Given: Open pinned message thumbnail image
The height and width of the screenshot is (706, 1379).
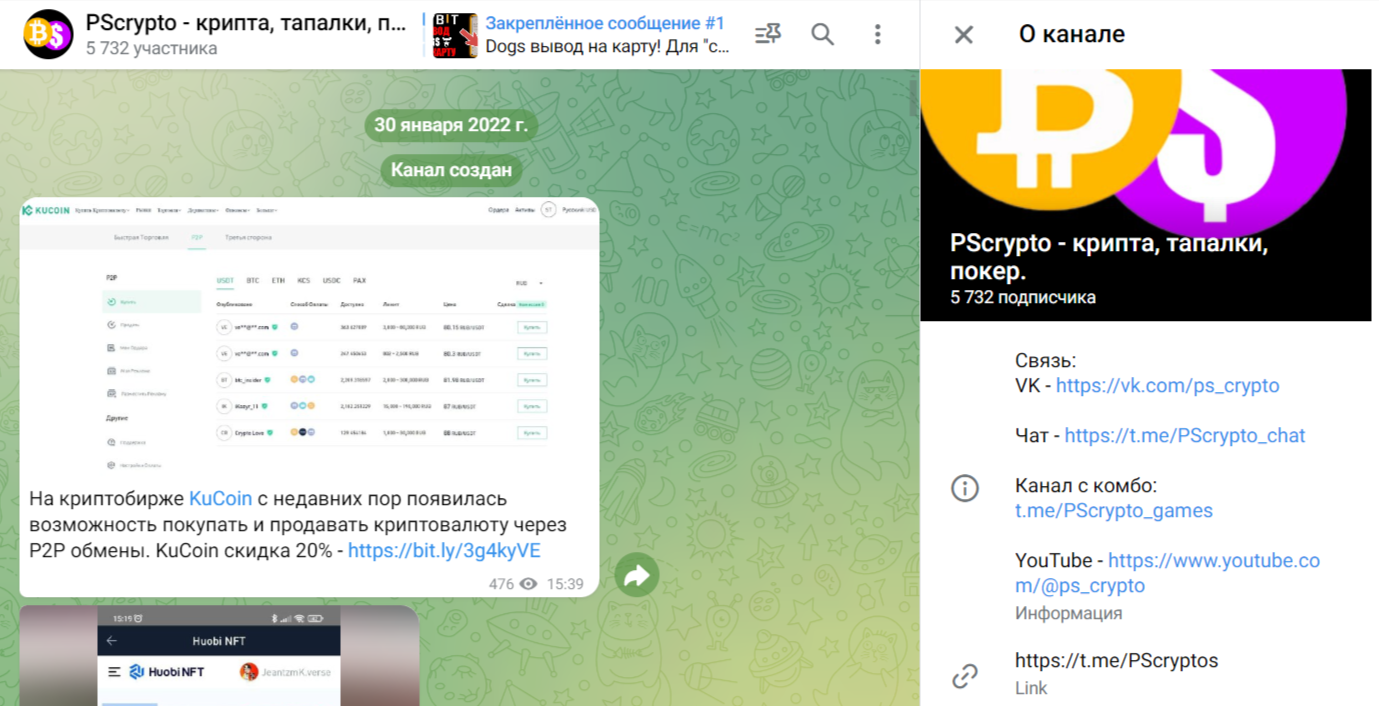Looking at the screenshot, I should click(455, 35).
